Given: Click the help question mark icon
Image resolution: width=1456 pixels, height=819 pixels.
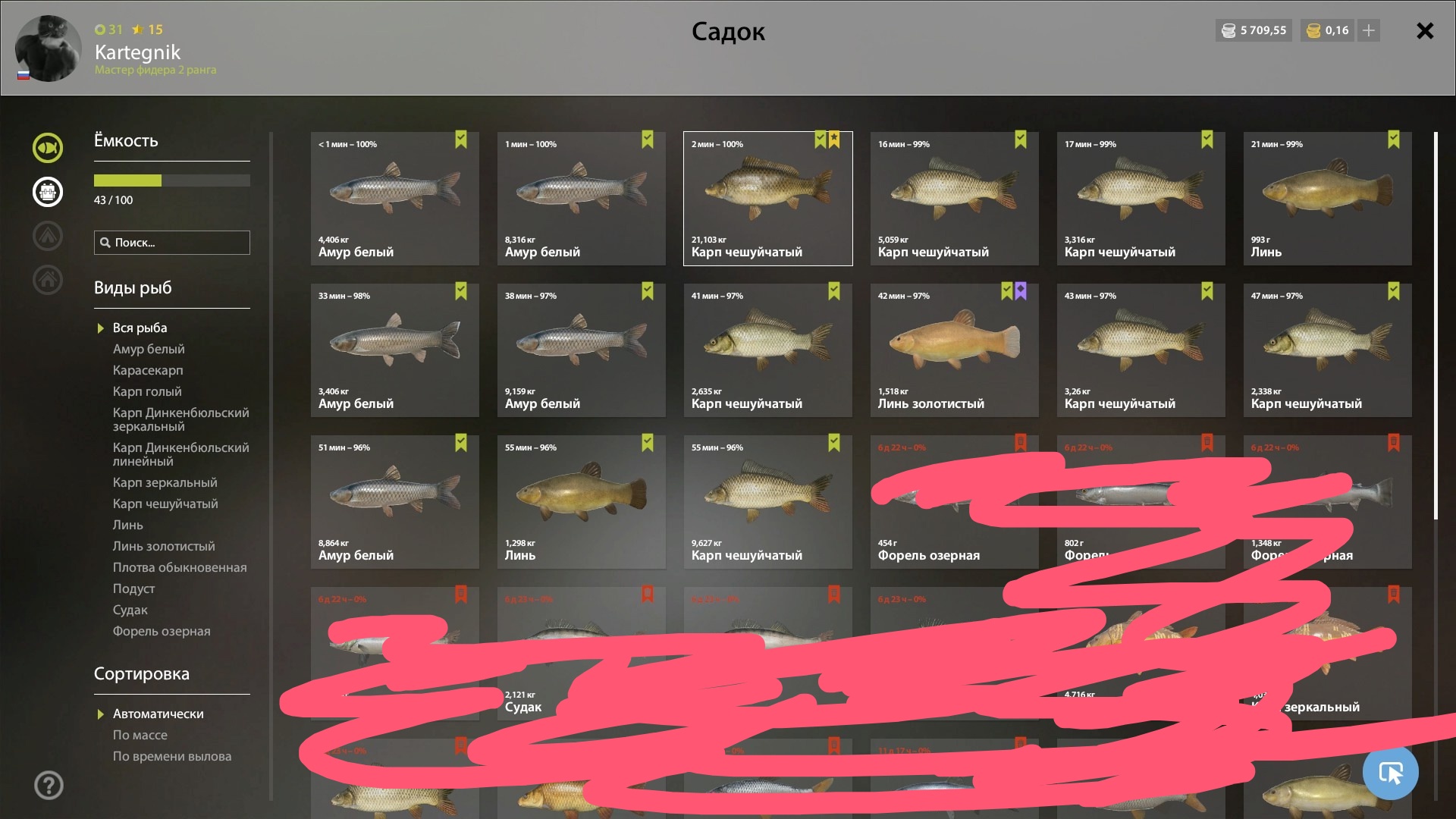Looking at the screenshot, I should tap(49, 785).
